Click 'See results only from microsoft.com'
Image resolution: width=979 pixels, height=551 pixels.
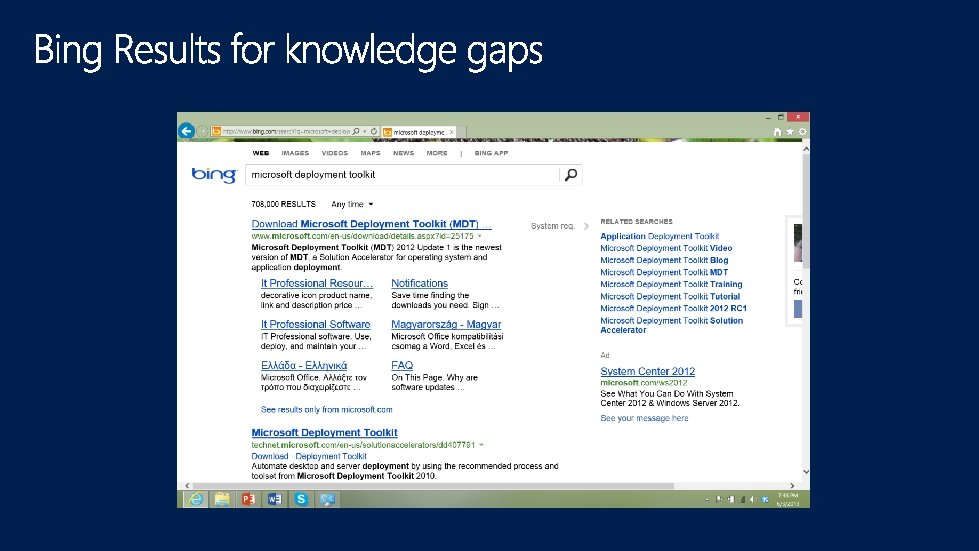[327, 410]
